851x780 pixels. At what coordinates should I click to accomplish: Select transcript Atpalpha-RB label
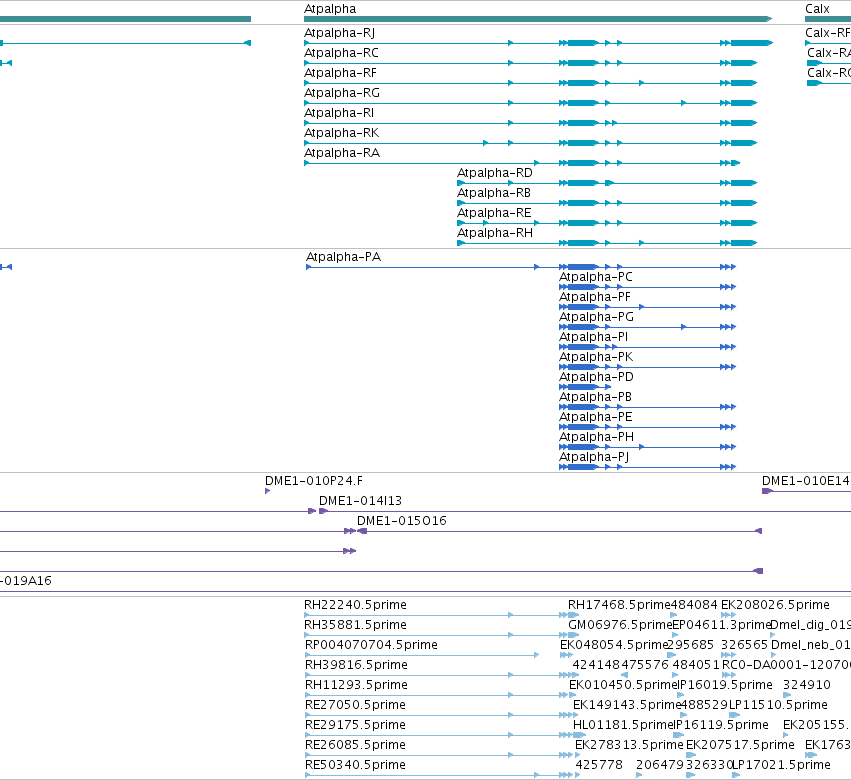[494, 193]
